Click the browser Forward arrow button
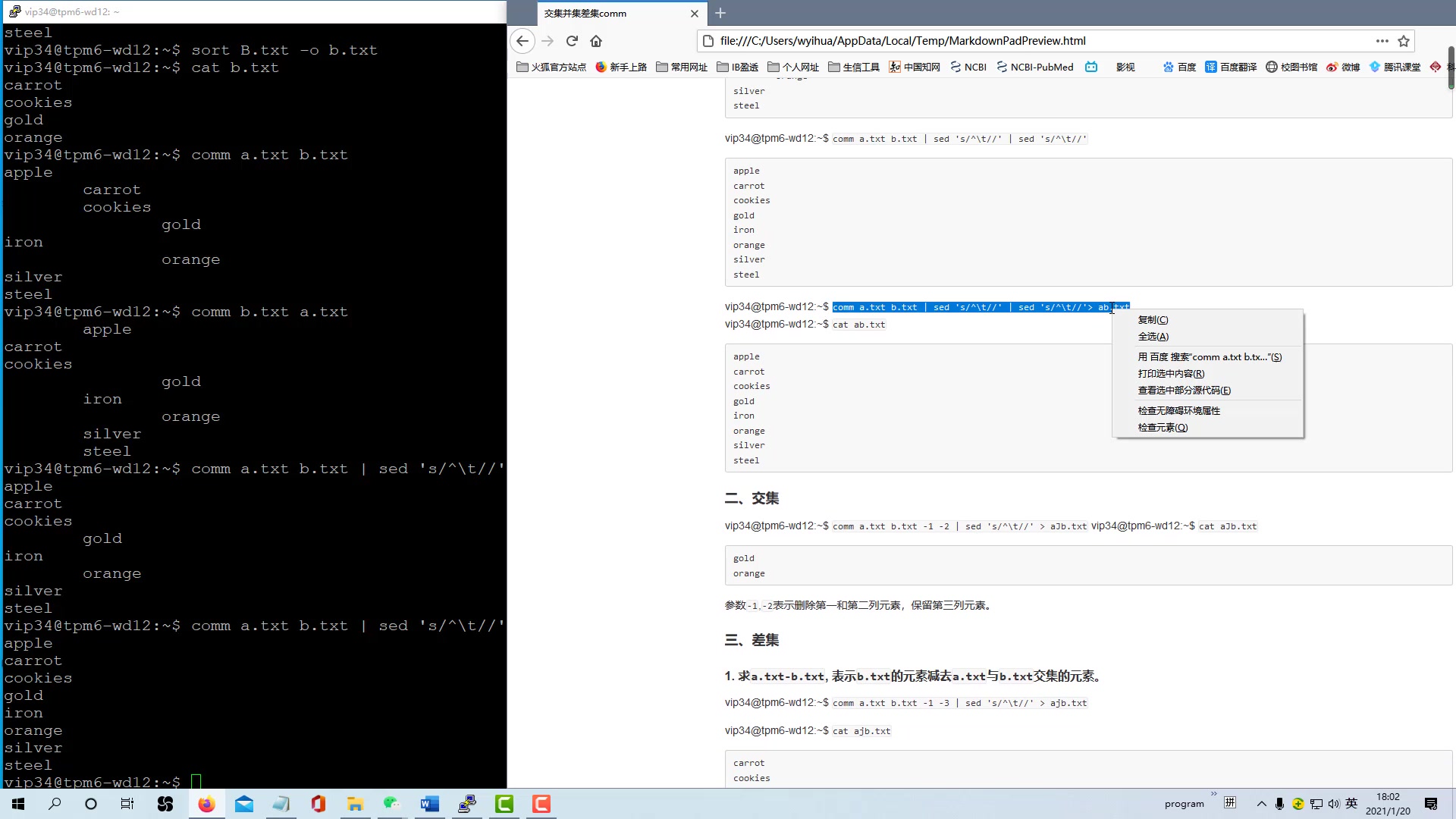Screen dimensions: 1456x819 [x=548, y=41]
